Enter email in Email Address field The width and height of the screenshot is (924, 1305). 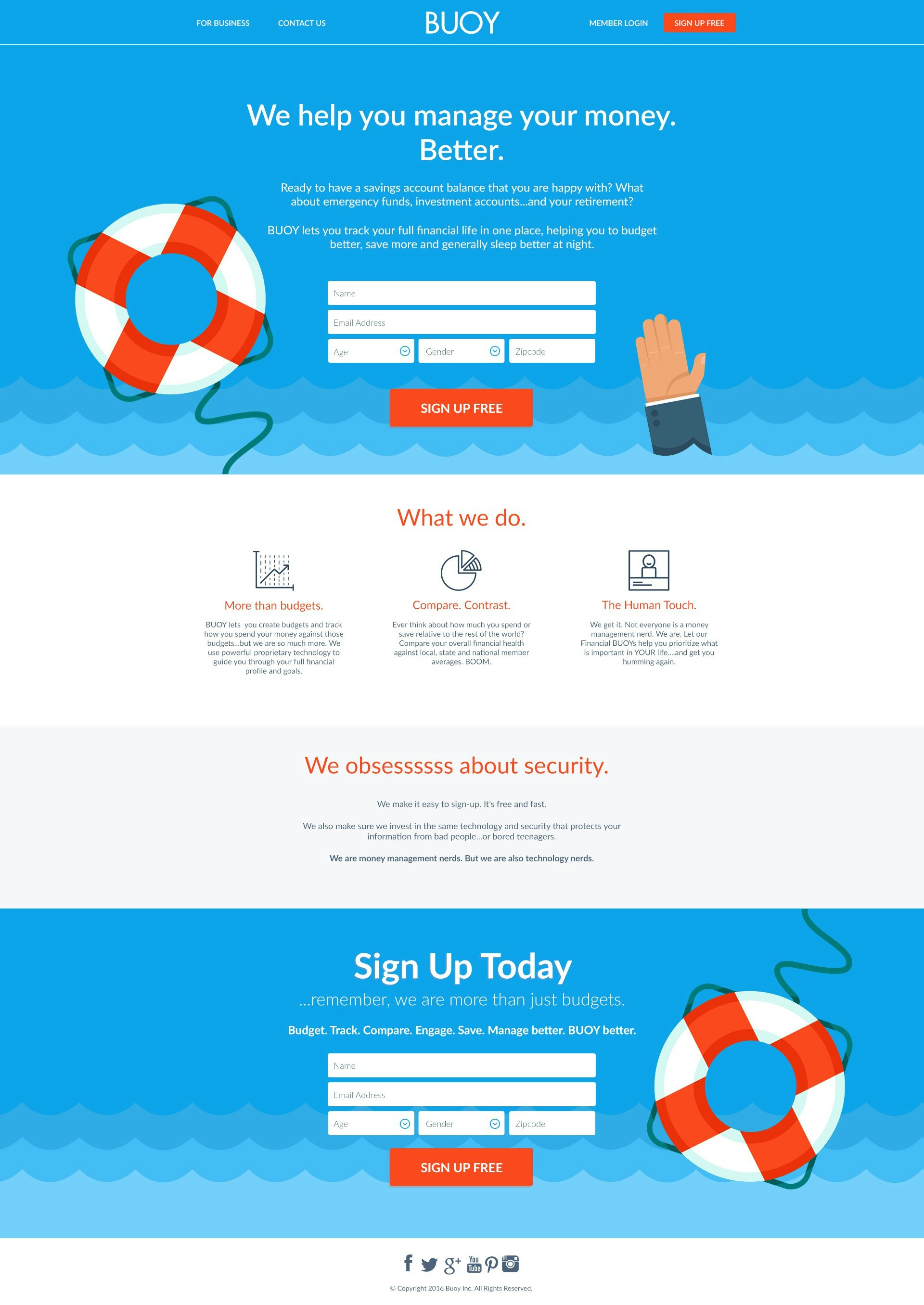click(x=462, y=321)
